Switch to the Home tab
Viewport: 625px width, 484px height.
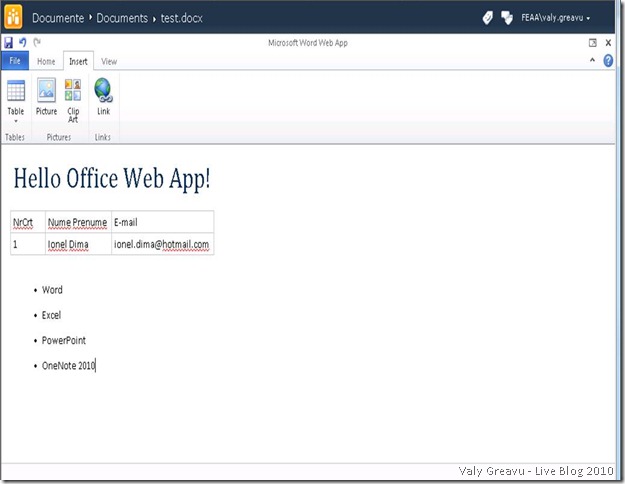click(46, 61)
